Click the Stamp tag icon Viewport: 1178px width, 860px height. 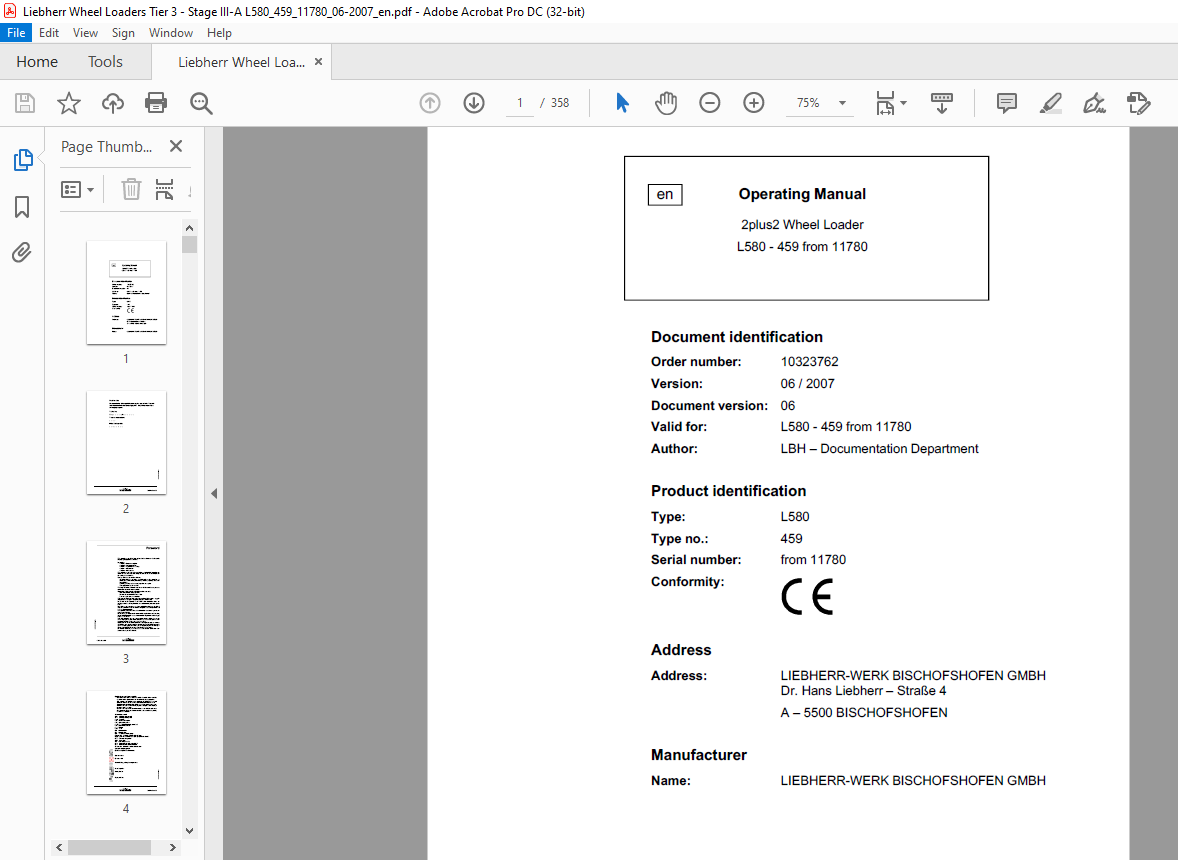(1138, 103)
